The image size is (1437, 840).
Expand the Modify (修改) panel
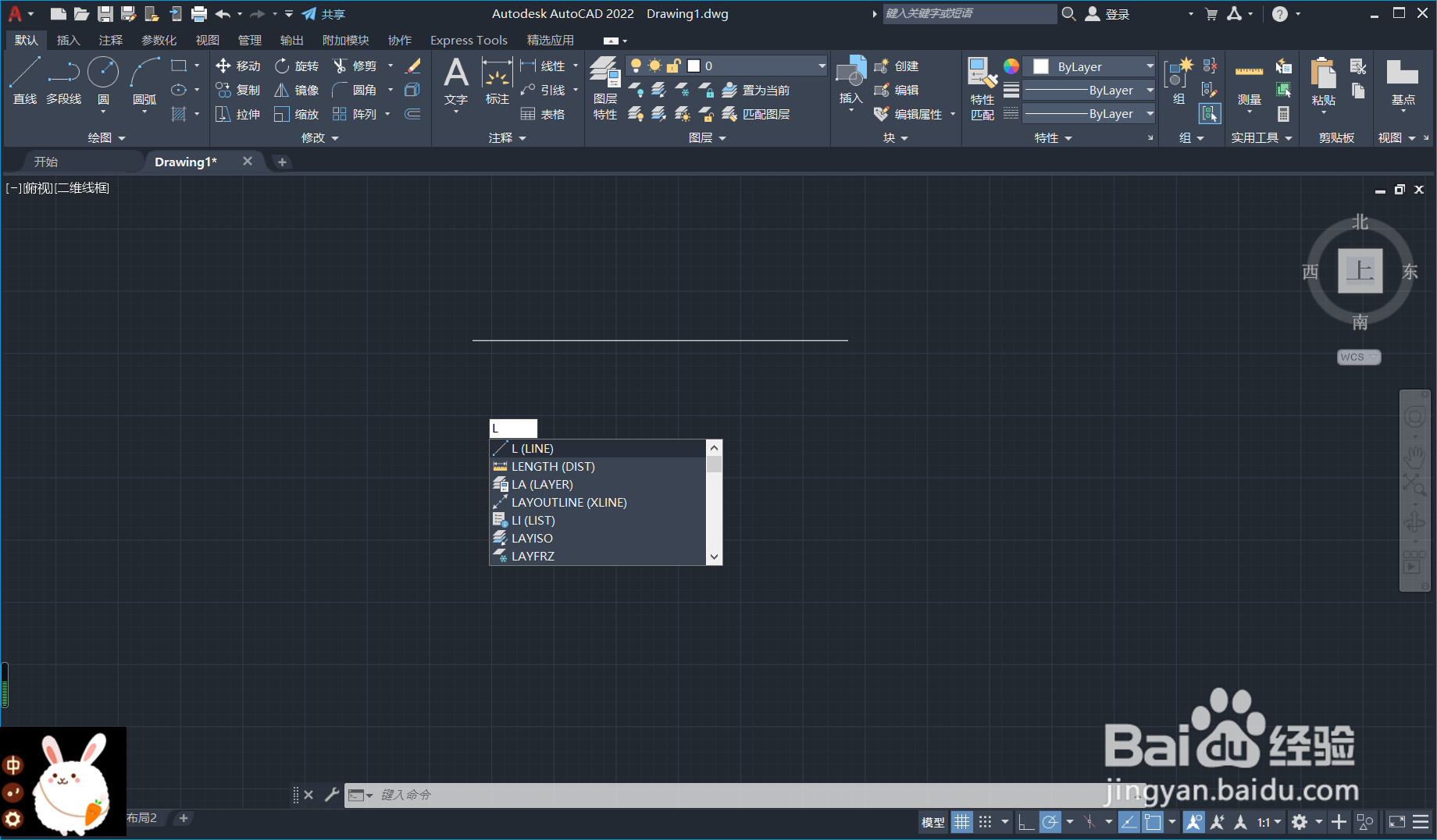(x=320, y=137)
